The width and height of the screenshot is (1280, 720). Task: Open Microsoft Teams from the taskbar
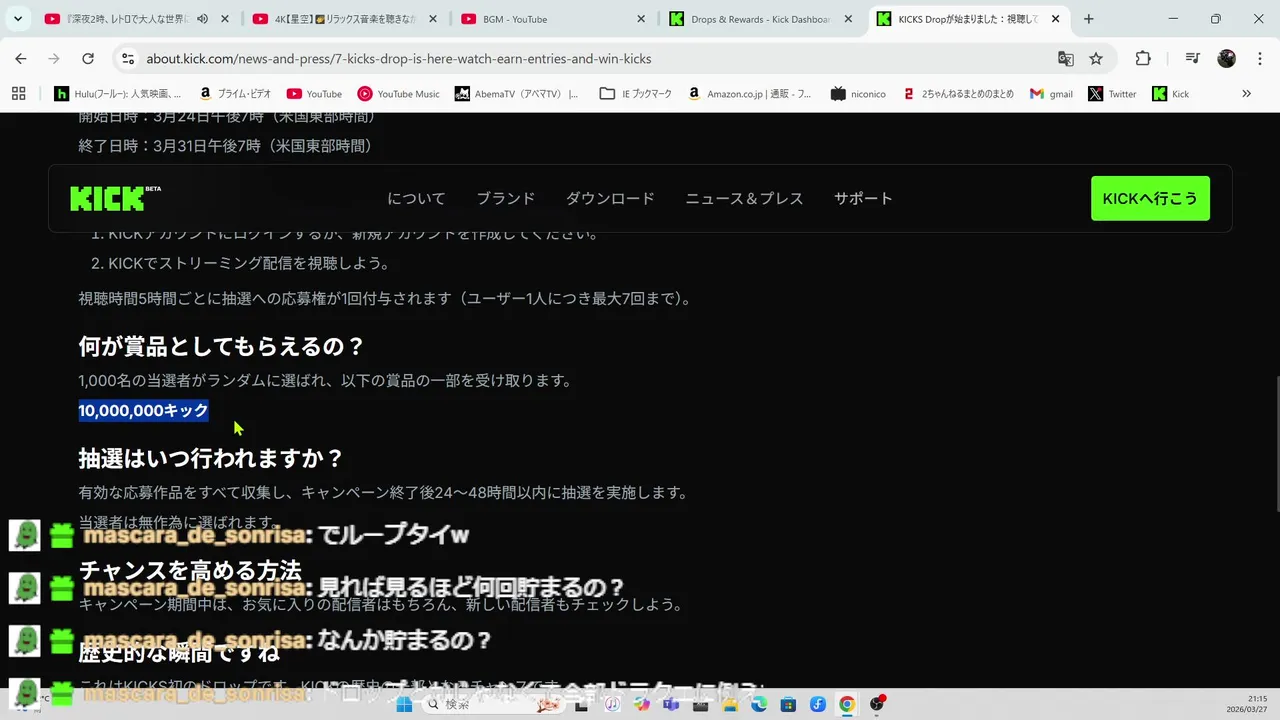[x=670, y=704]
